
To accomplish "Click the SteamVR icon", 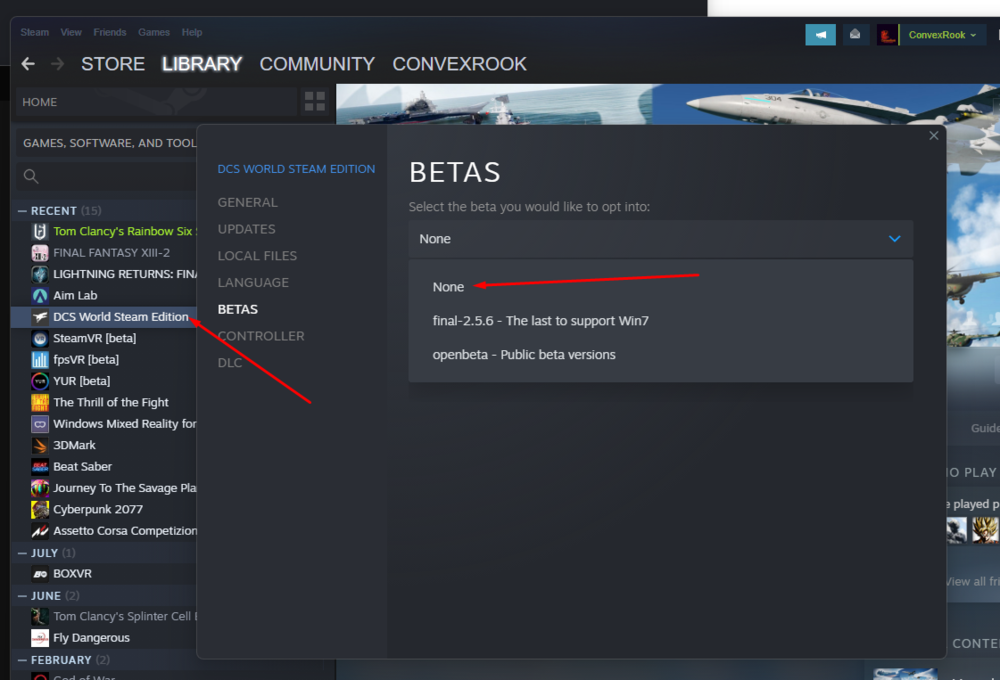I will coord(40,339).
